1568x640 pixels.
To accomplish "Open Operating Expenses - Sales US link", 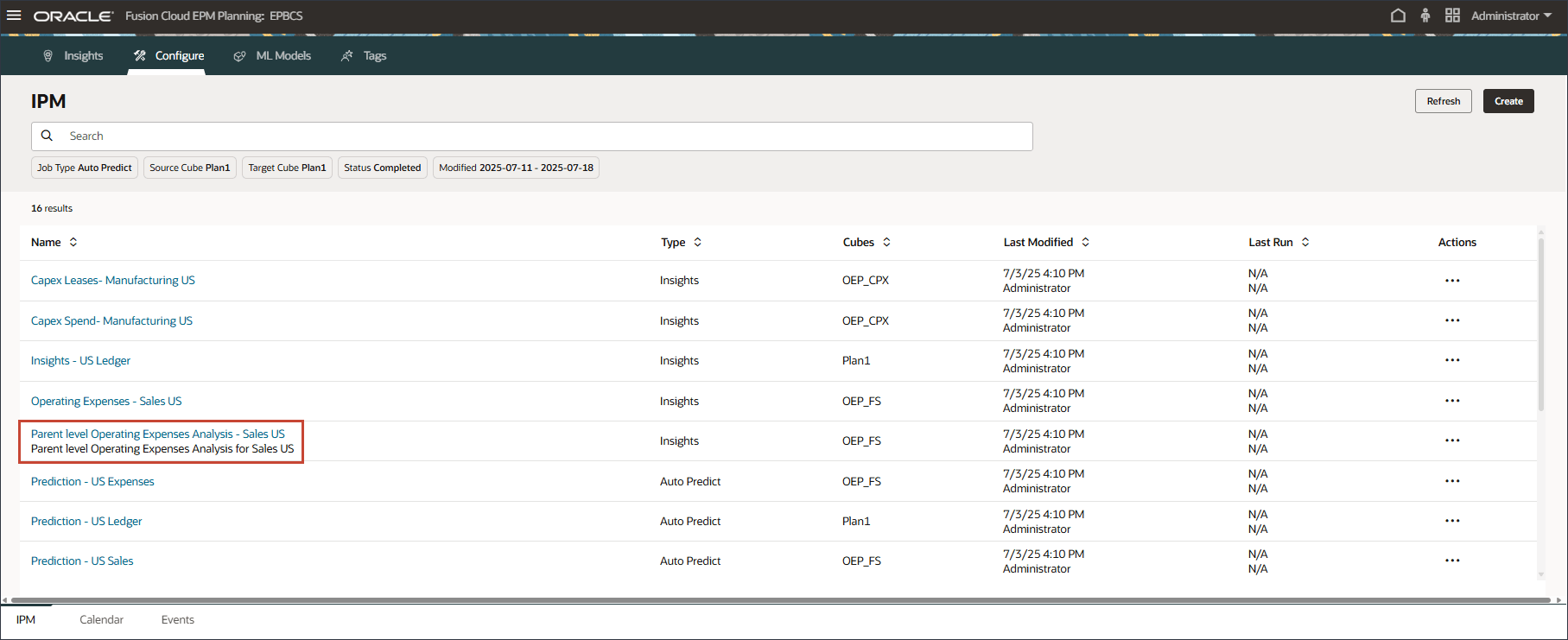I will pos(106,402).
